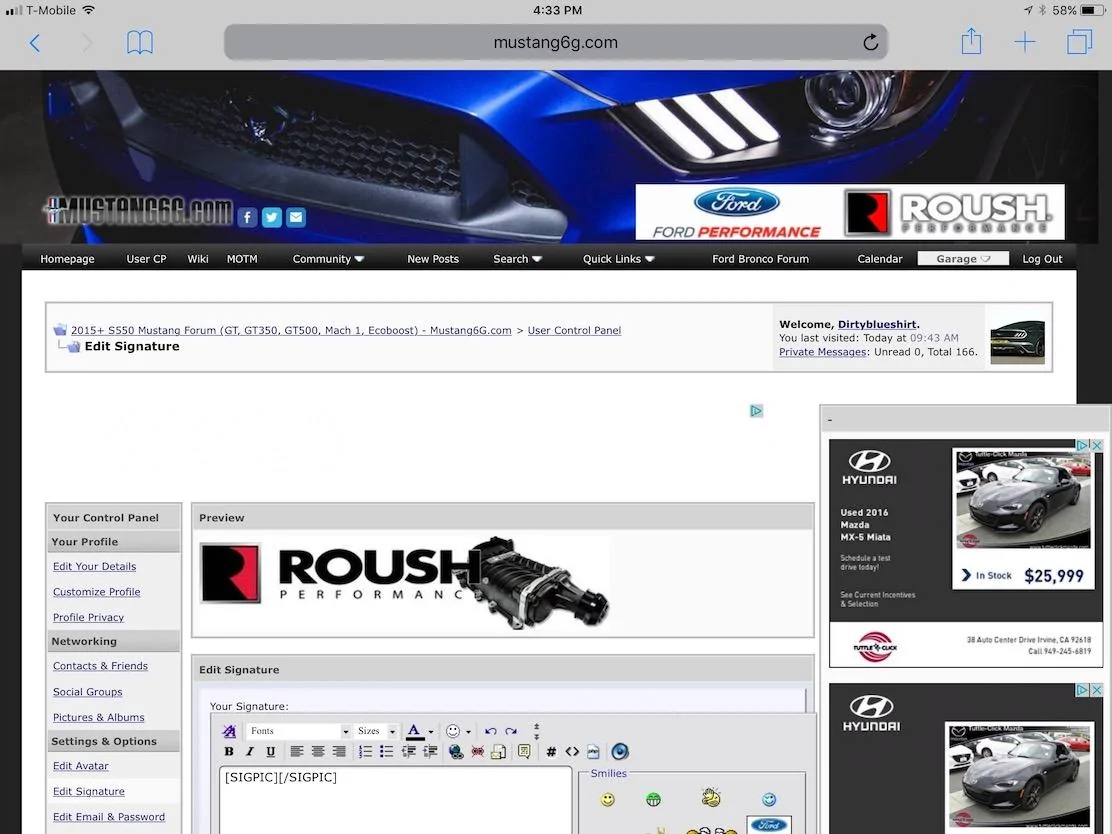This screenshot has height=834, width=1112.
Task: Open Customize Profile link
Action: pos(96,591)
